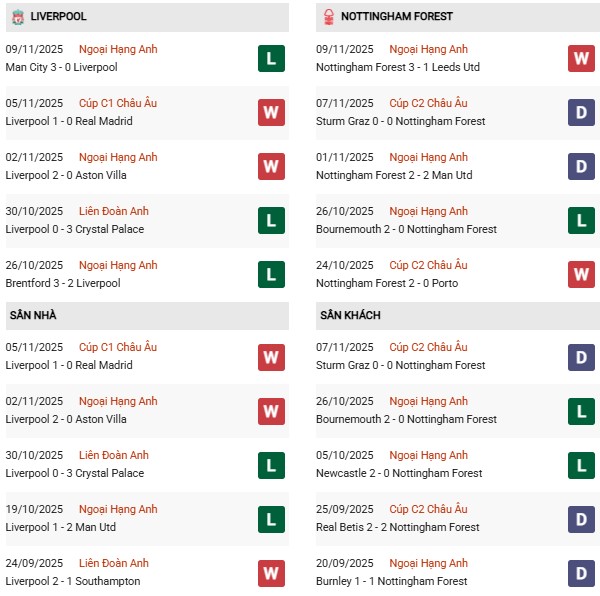This screenshot has height=596, width=600.
Task: Select the W badge for Forest vs Leeds Utd
Action: click(x=582, y=59)
